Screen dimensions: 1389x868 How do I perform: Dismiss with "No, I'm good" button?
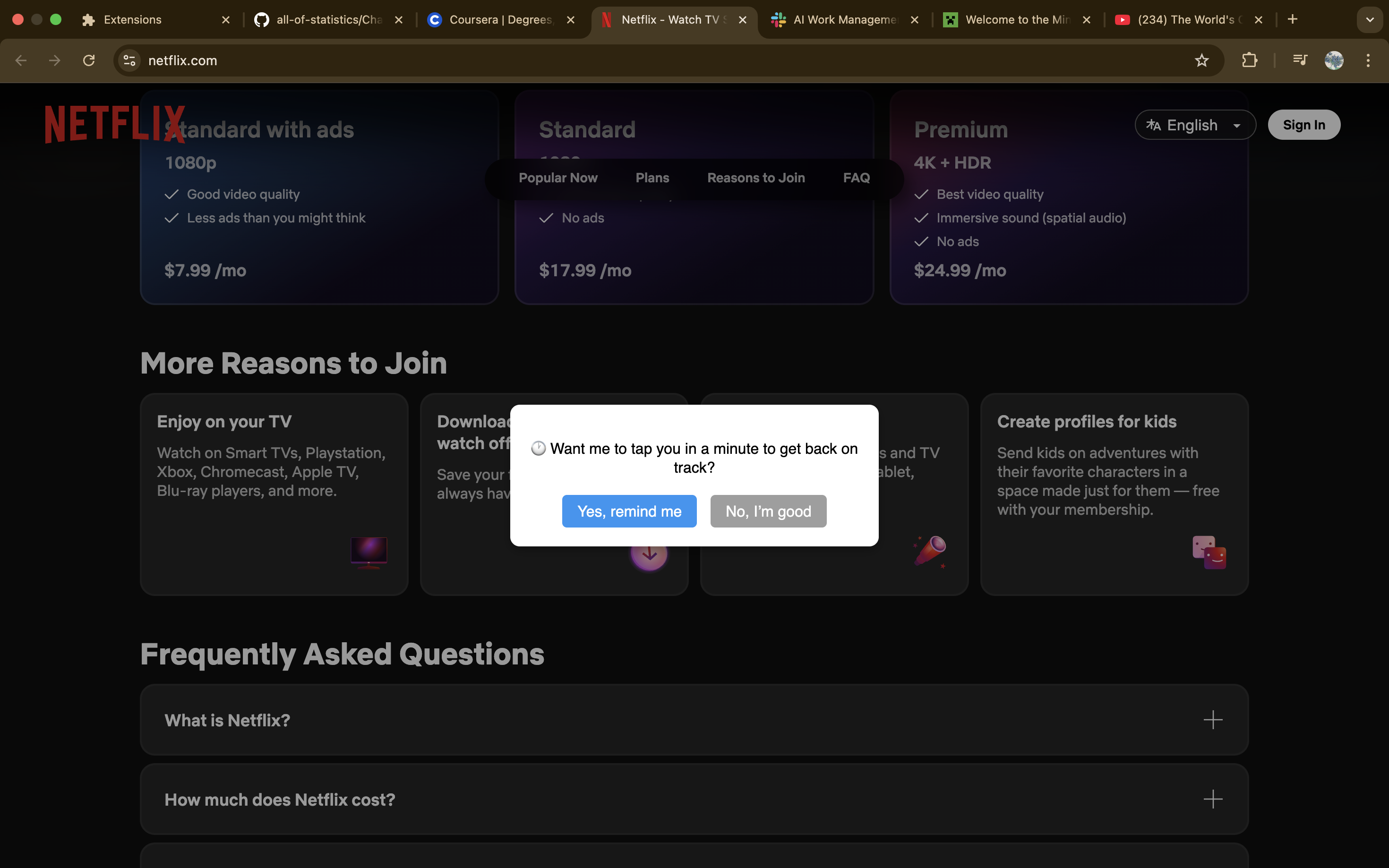coord(768,511)
